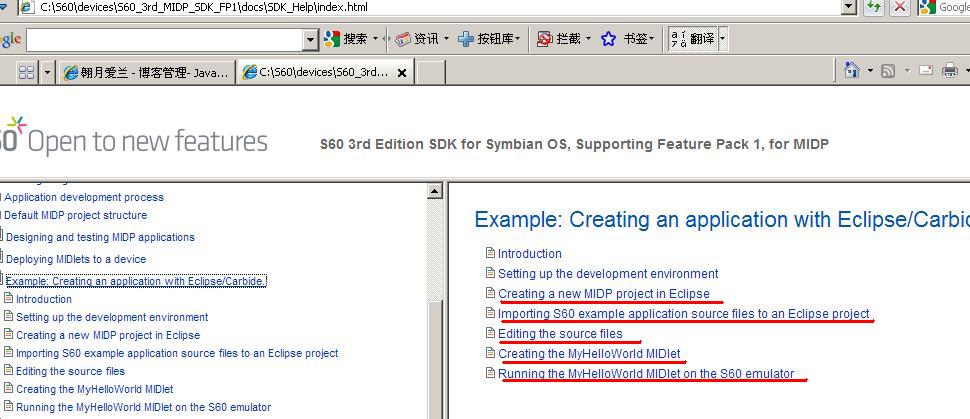Click the Google search provider icon
Image resolution: width=970 pixels, height=419 pixels.
coord(928,7)
